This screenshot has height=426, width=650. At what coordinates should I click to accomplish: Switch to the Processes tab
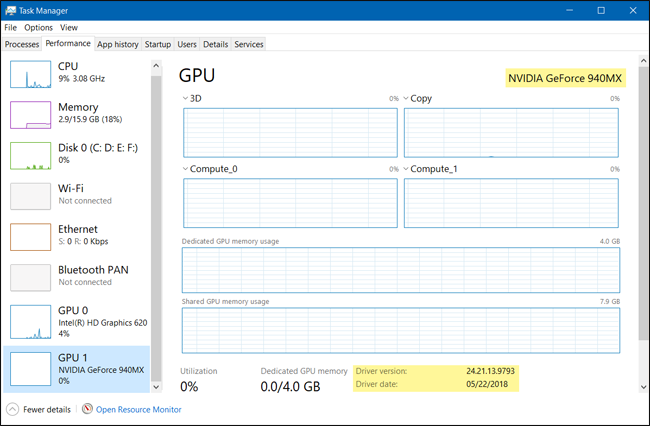(22, 44)
